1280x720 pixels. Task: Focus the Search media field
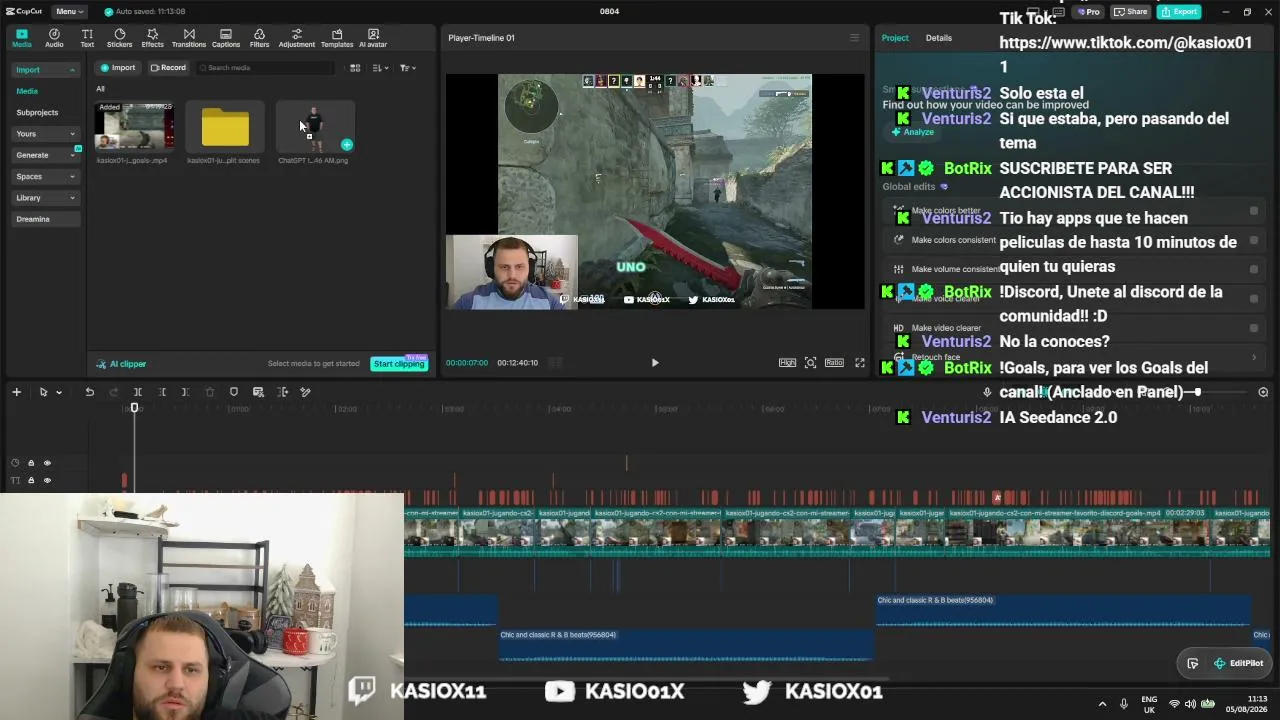(265, 68)
